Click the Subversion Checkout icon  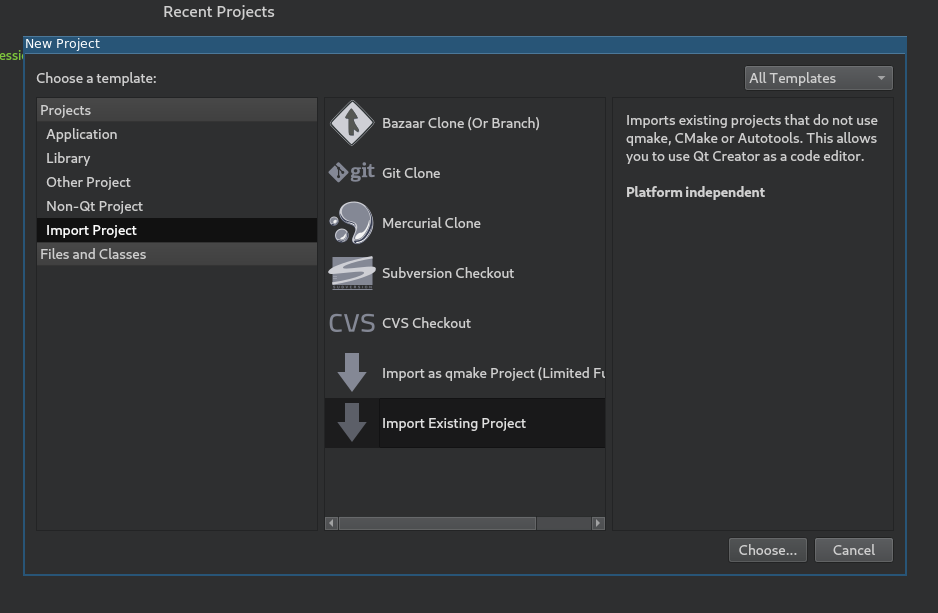(x=351, y=272)
